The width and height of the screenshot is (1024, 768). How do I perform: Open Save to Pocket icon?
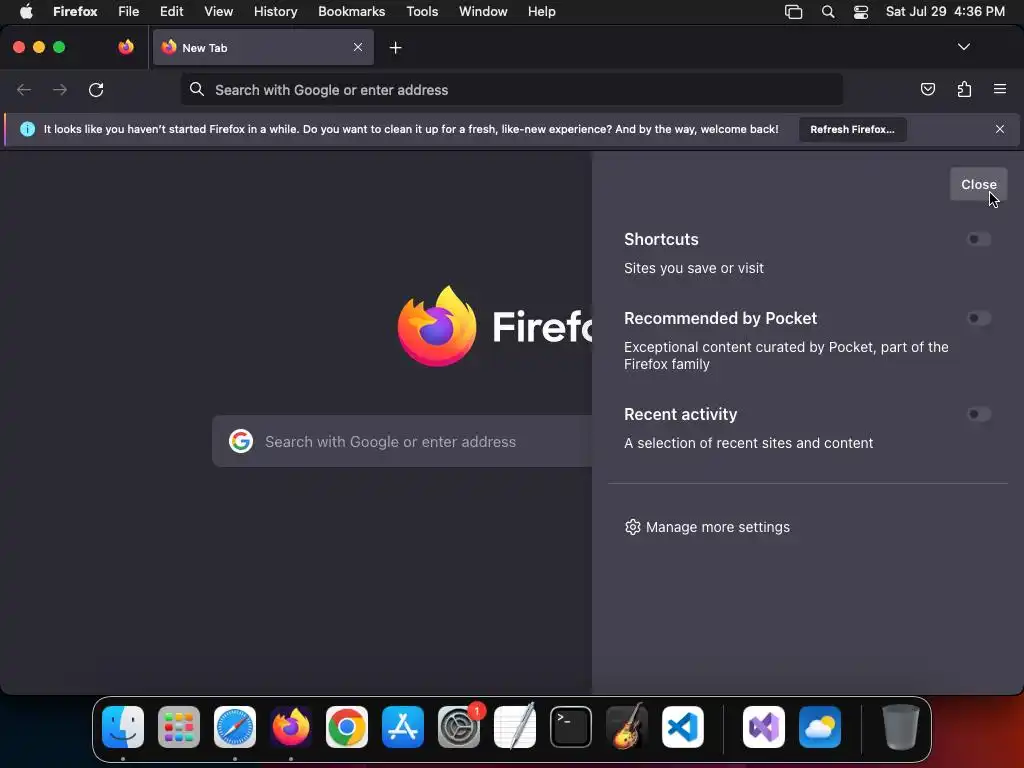click(927, 89)
